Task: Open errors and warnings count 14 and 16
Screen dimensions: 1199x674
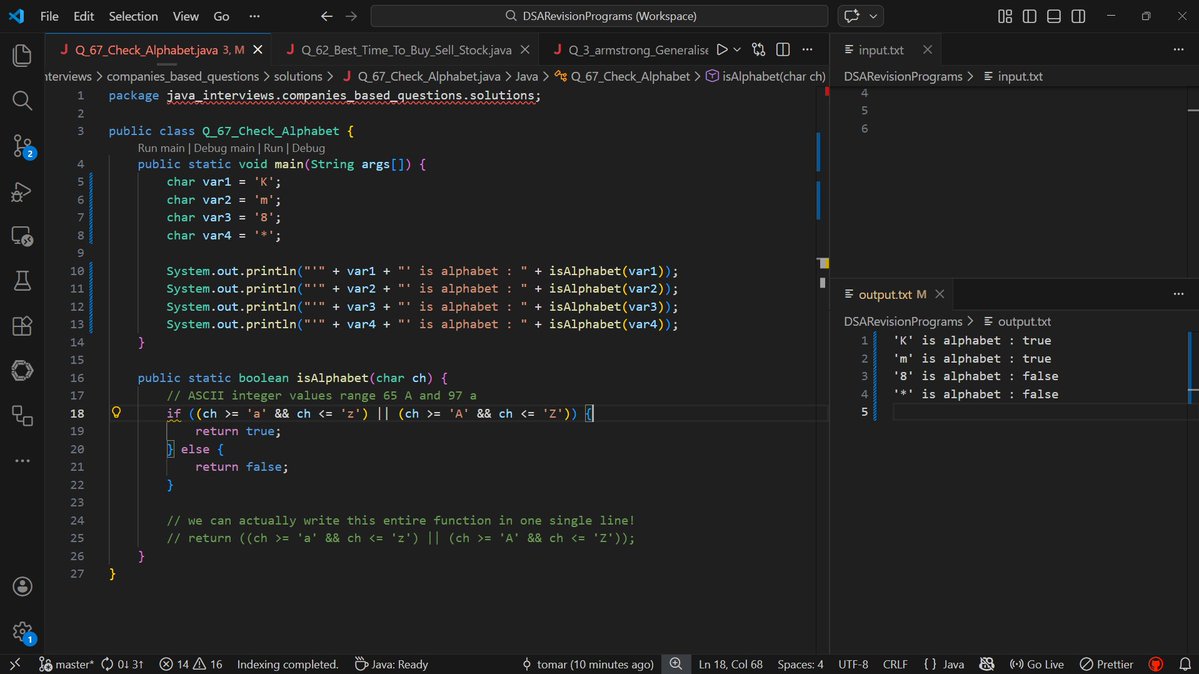Action: point(191,664)
